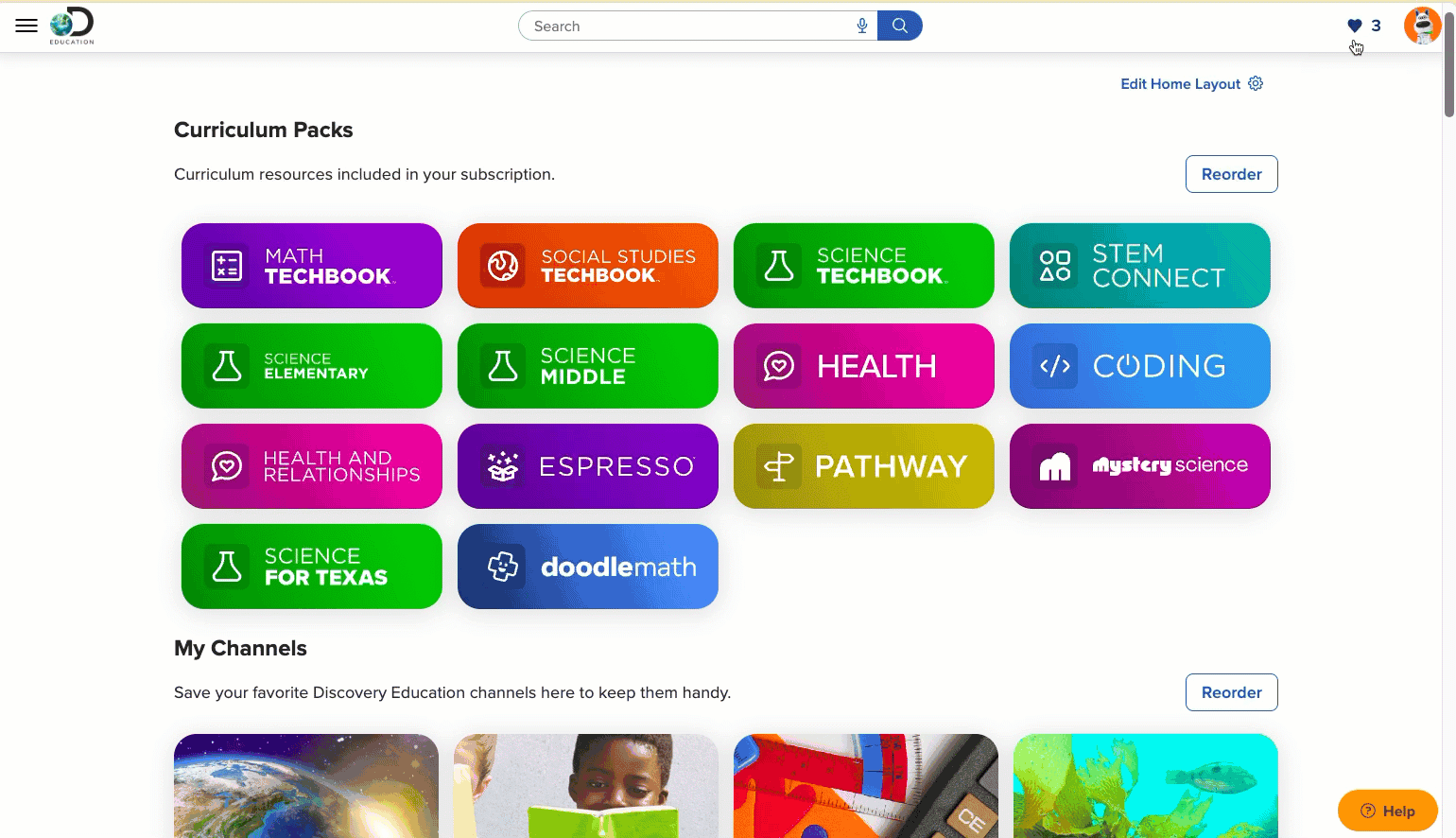Viewport: 1456px width, 838px height.
Task: Open Espresso curriculum pack
Action: click(x=588, y=466)
